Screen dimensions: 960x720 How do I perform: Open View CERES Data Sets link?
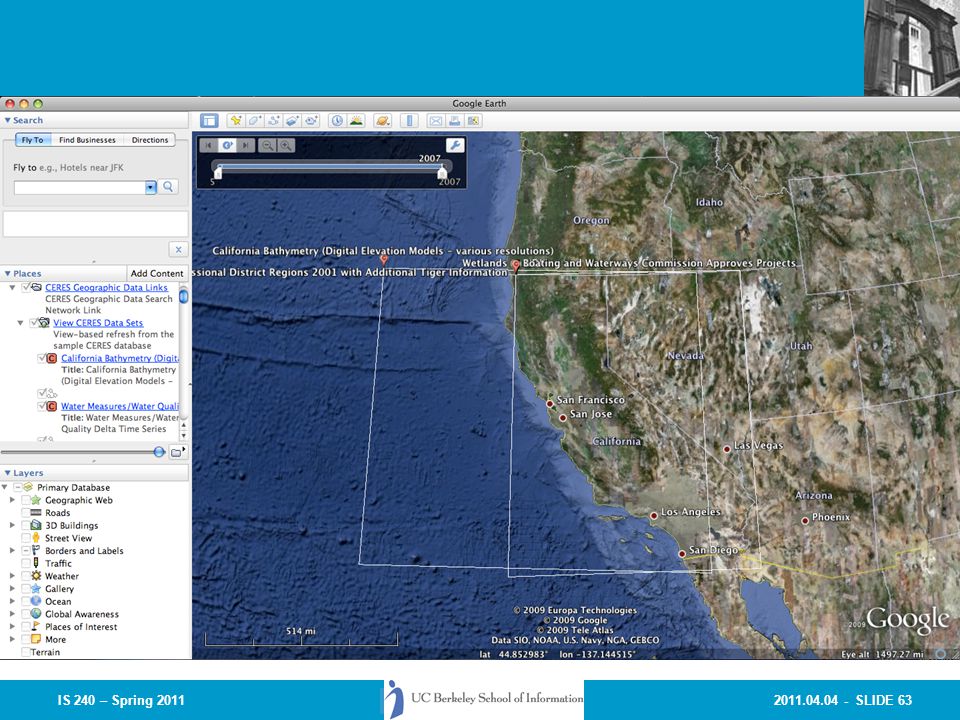pos(98,323)
